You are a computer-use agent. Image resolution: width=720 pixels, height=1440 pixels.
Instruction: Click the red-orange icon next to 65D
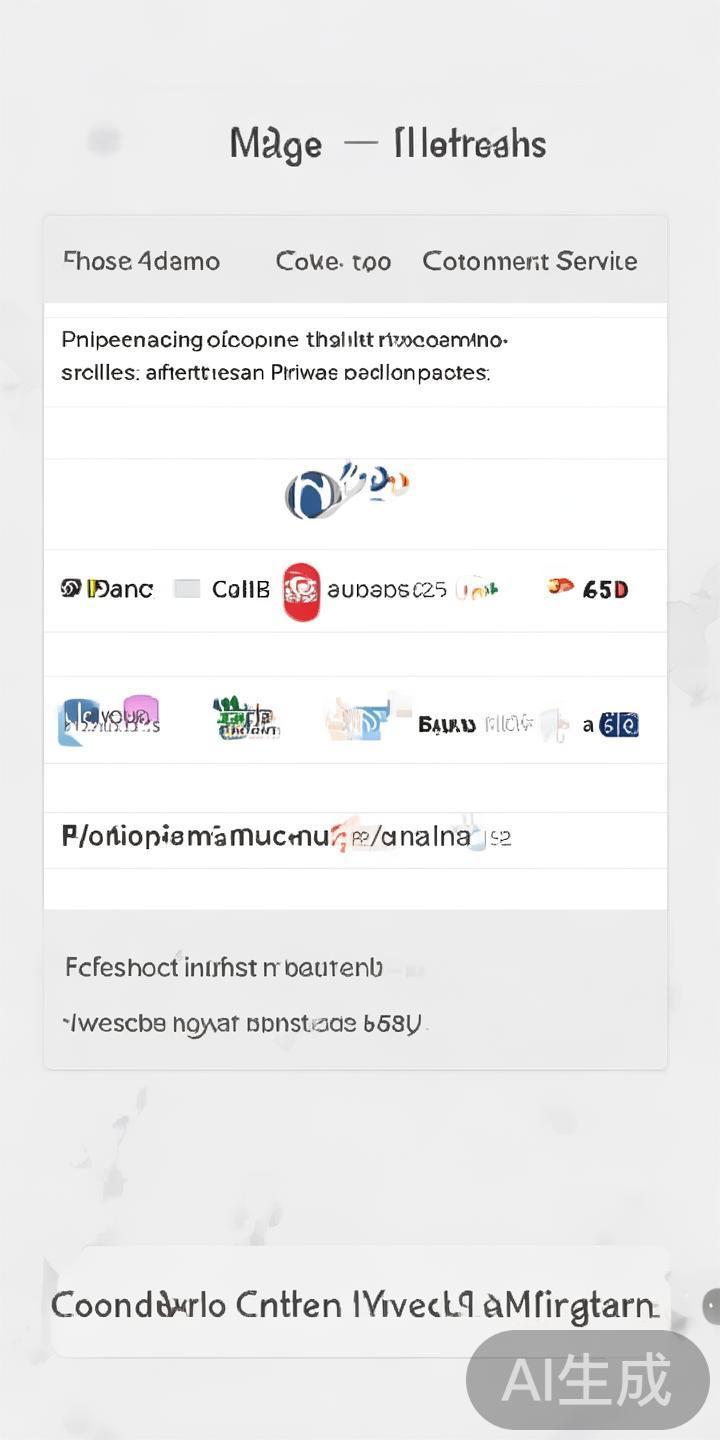pyautogui.click(x=560, y=587)
